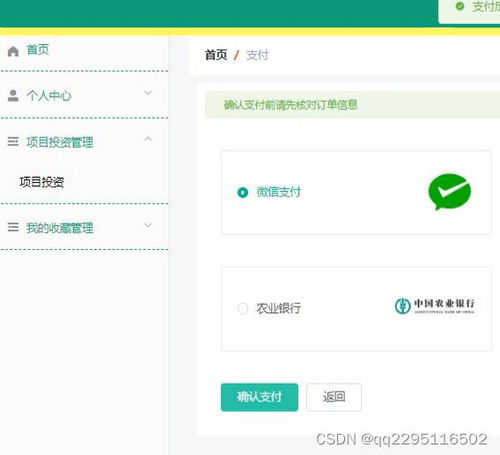Click the 返回 button
Image resolution: width=500 pixels, height=455 pixels.
(334, 397)
